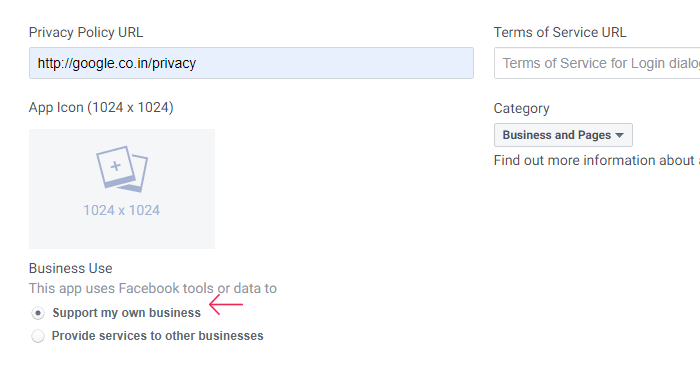Focus the Terms of Service URL field
Viewport: 700px width, 374px height.
coord(597,63)
